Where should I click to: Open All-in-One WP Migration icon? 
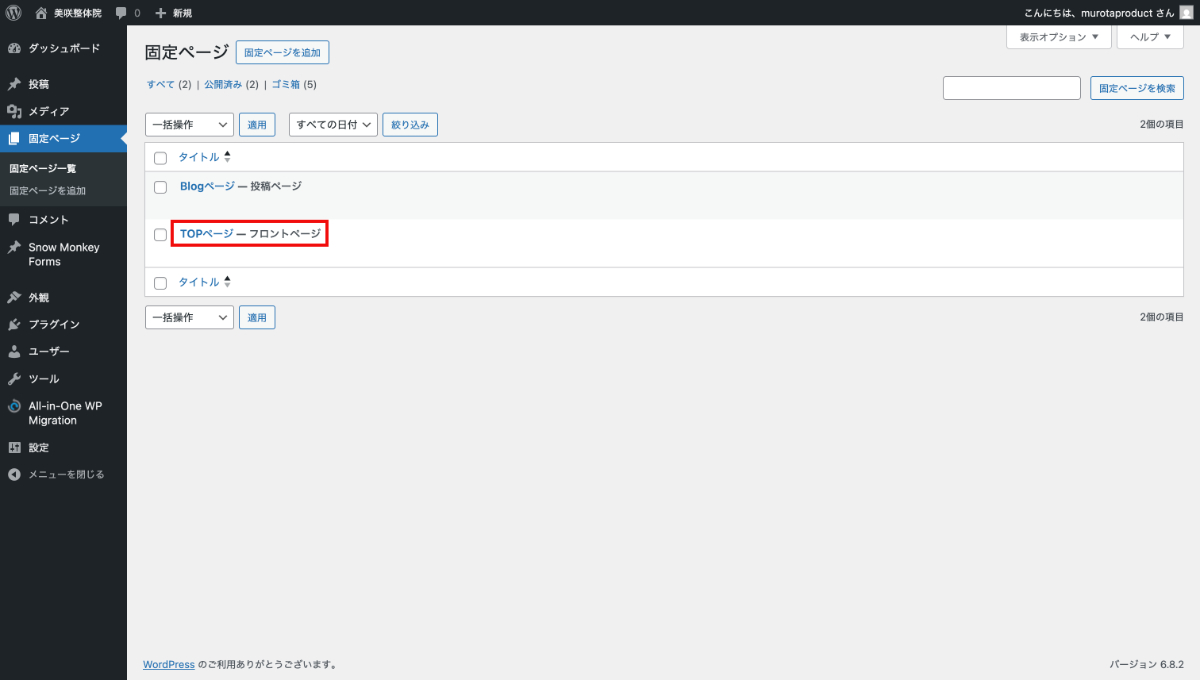click(14, 407)
